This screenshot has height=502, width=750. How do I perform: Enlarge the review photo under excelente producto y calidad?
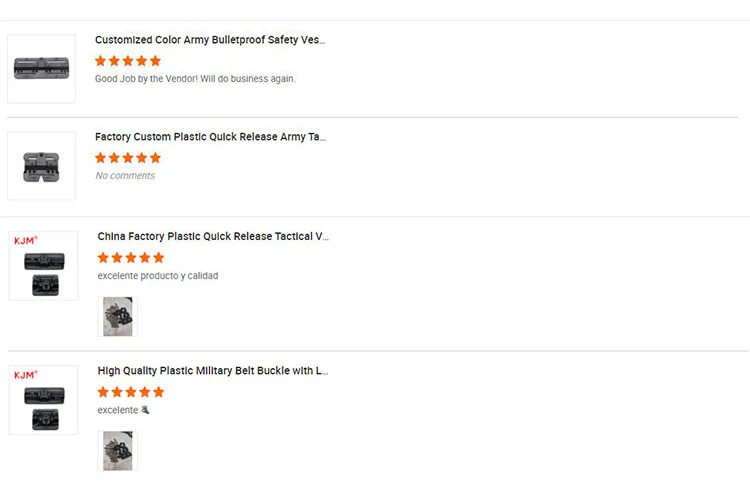[118, 316]
